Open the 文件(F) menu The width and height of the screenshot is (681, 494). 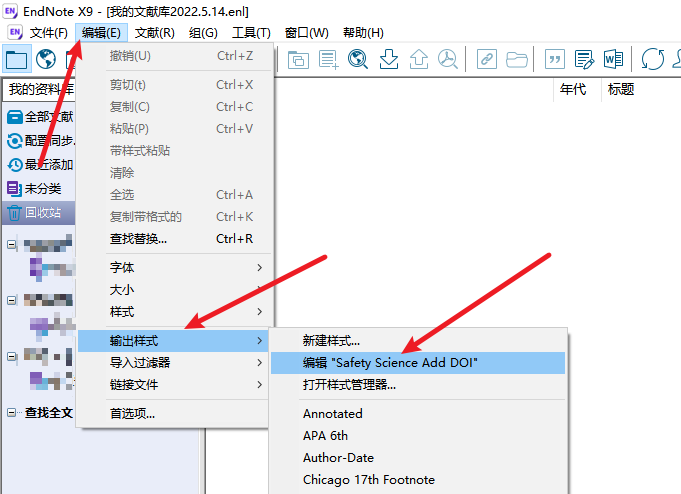(x=49, y=33)
